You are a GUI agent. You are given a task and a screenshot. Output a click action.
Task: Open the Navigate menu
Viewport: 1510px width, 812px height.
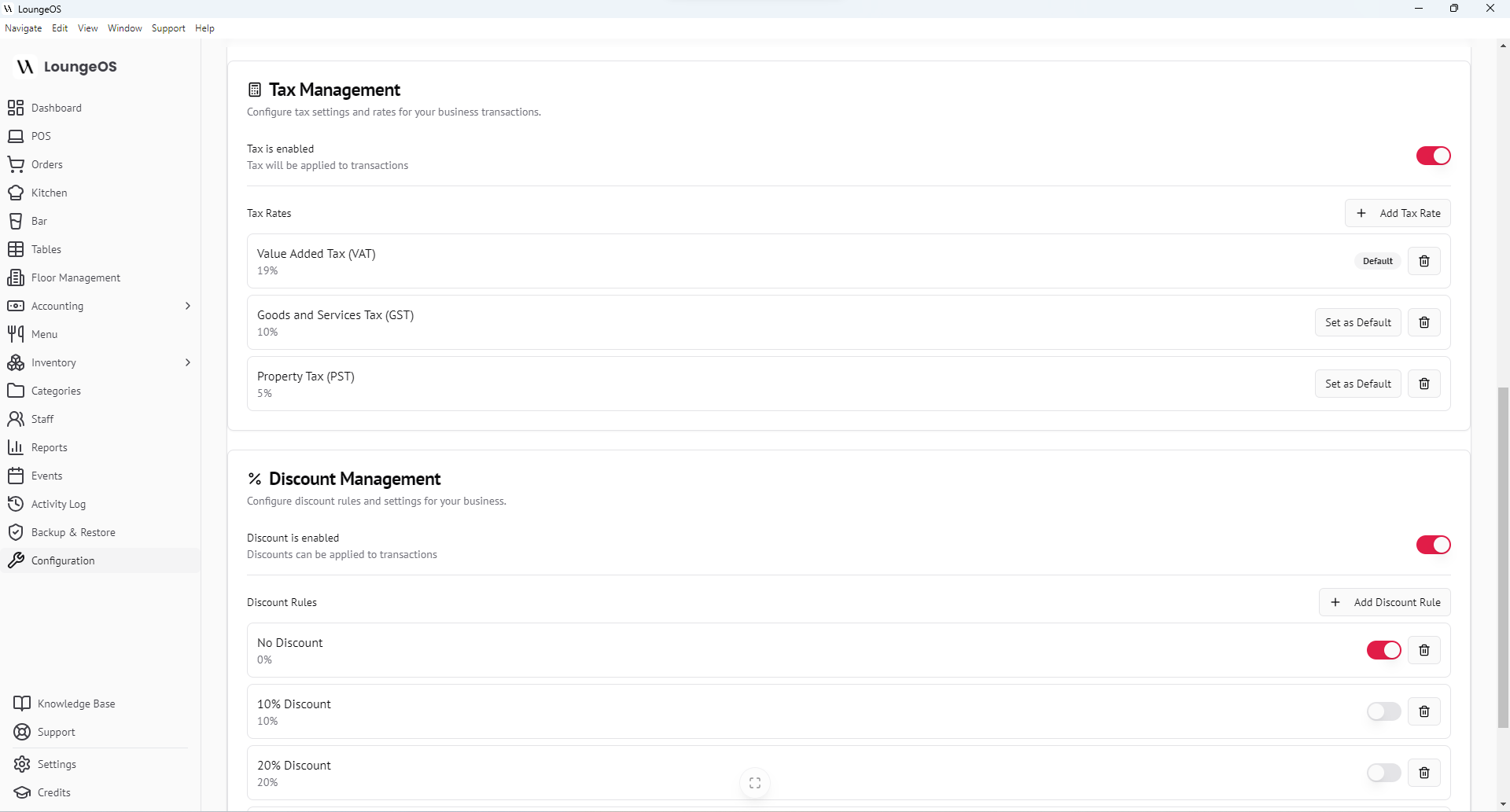click(x=24, y=28)
